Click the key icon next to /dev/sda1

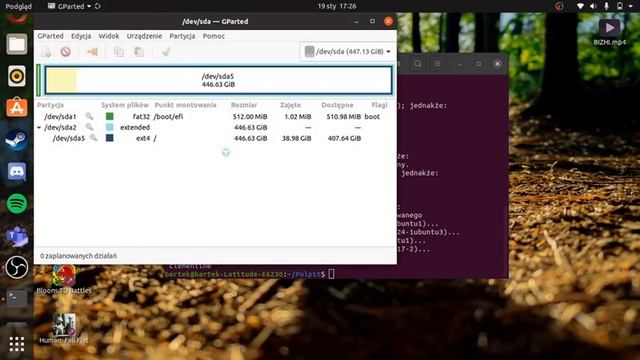tap(89, 116)
